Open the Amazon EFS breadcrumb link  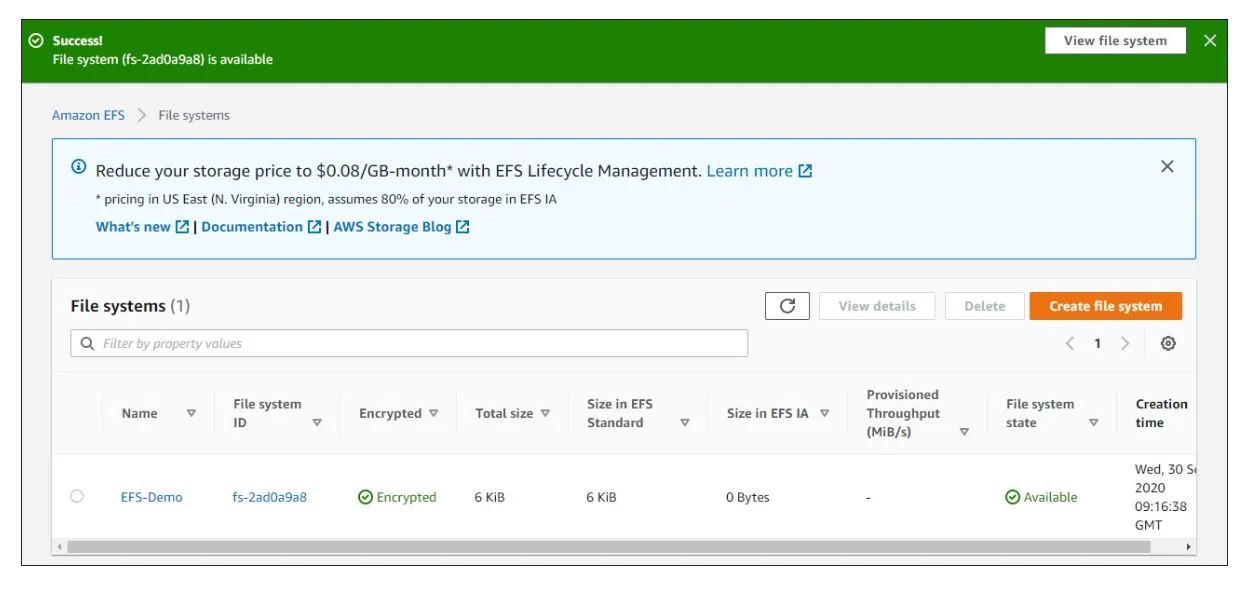88,115
